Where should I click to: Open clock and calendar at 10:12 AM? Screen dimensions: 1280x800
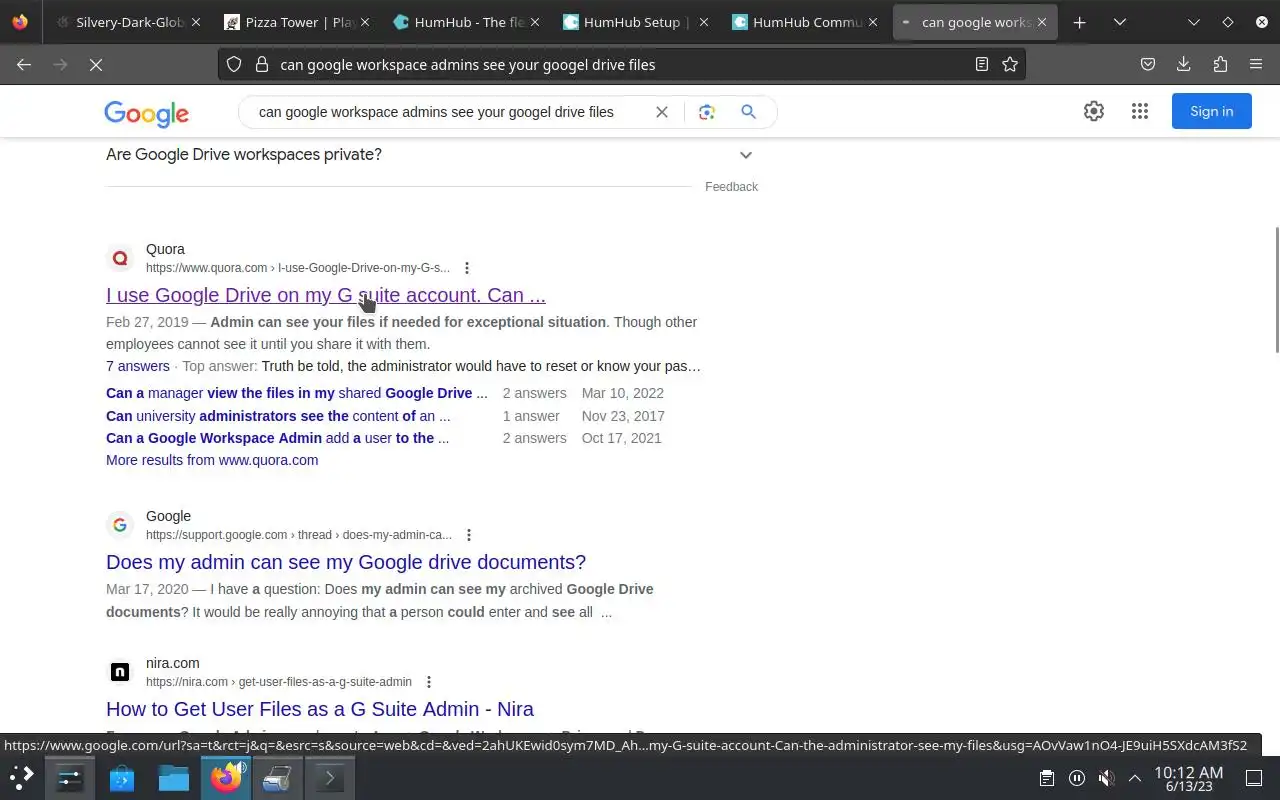click(1188, 779)
